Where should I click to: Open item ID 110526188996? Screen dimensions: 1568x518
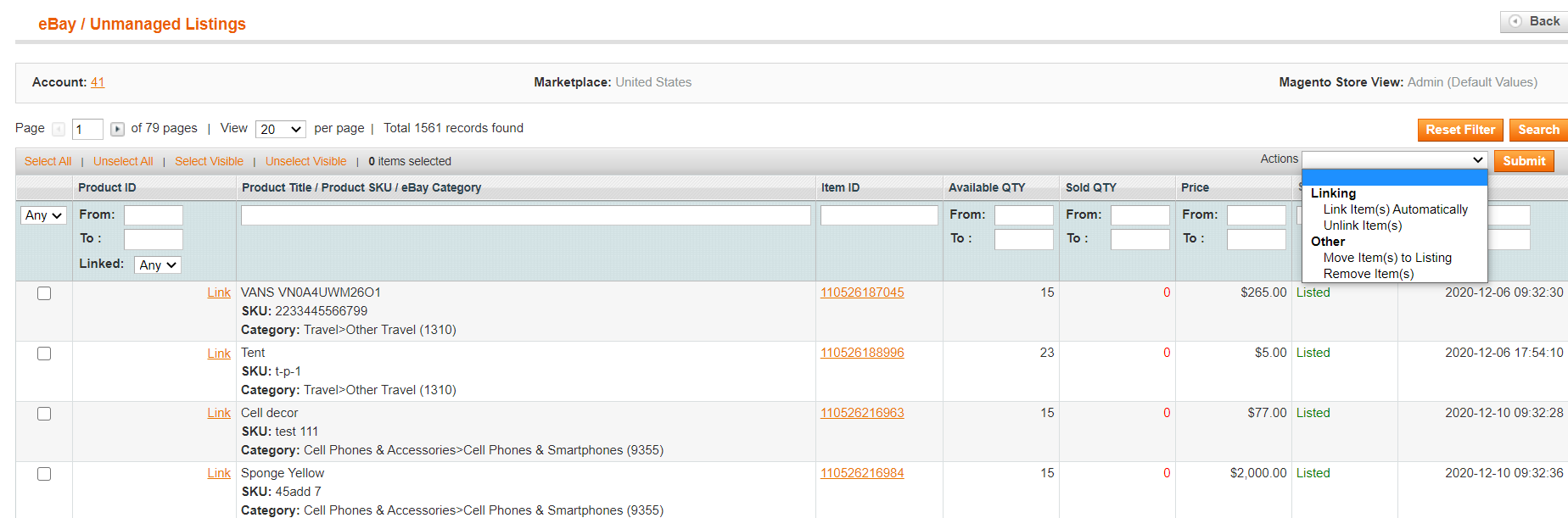click(862, 353)
